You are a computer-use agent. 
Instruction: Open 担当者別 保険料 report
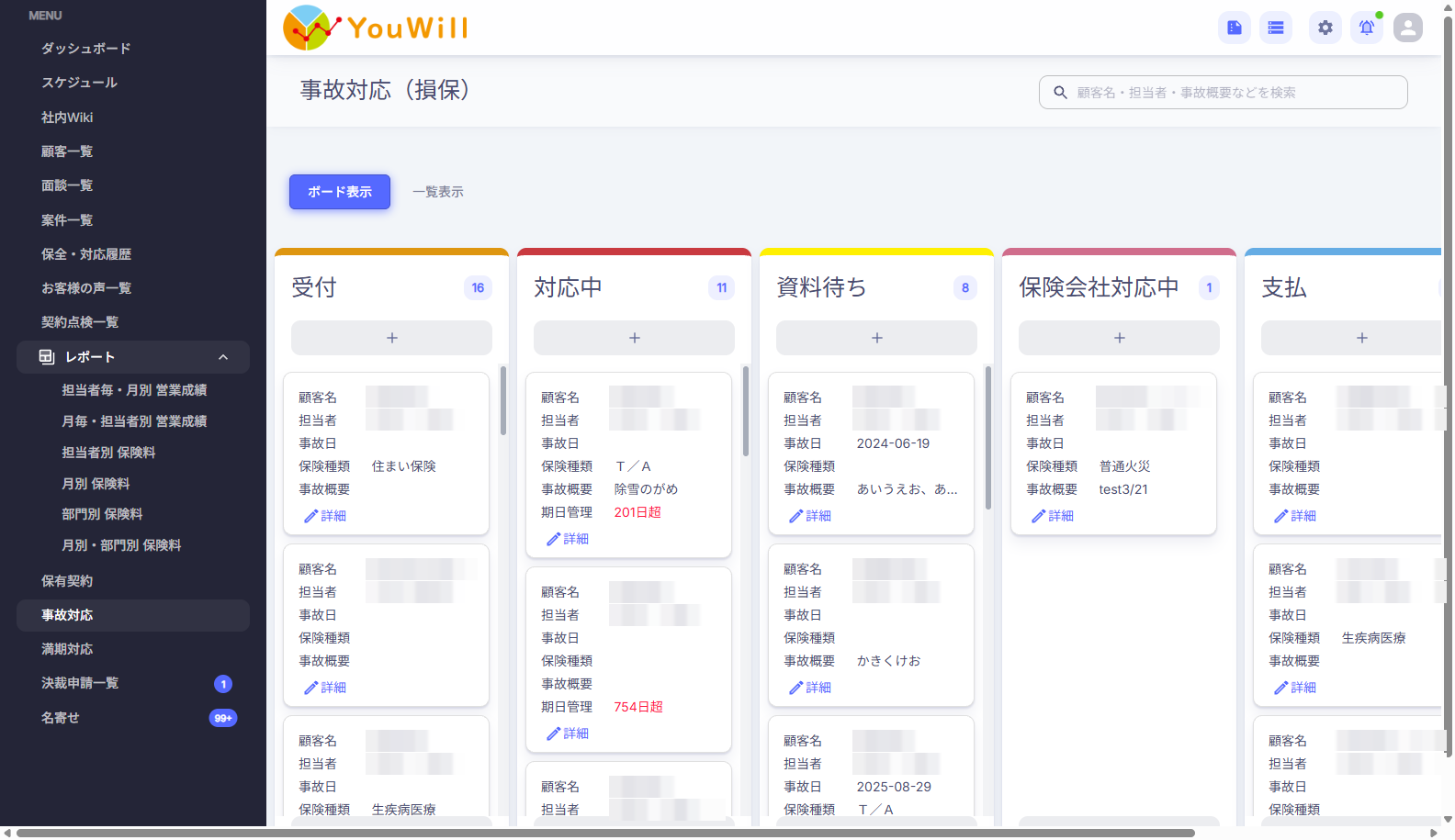(x=108, y=453)
